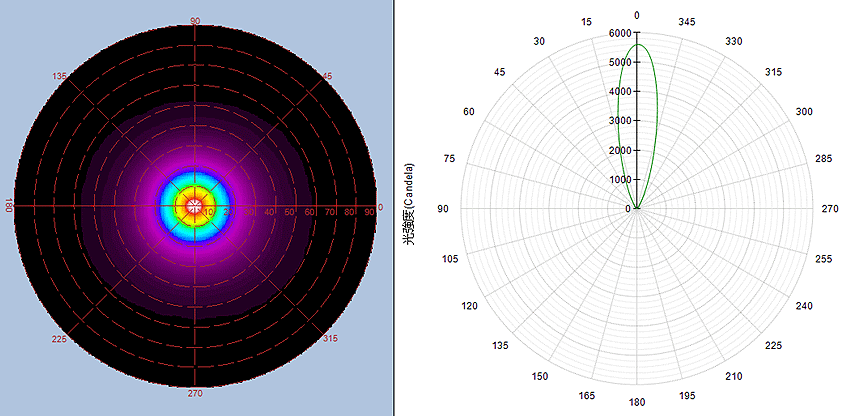Click the white center hotspot of the heatmap
Viewport: 851px width, 416px height.
194,207
